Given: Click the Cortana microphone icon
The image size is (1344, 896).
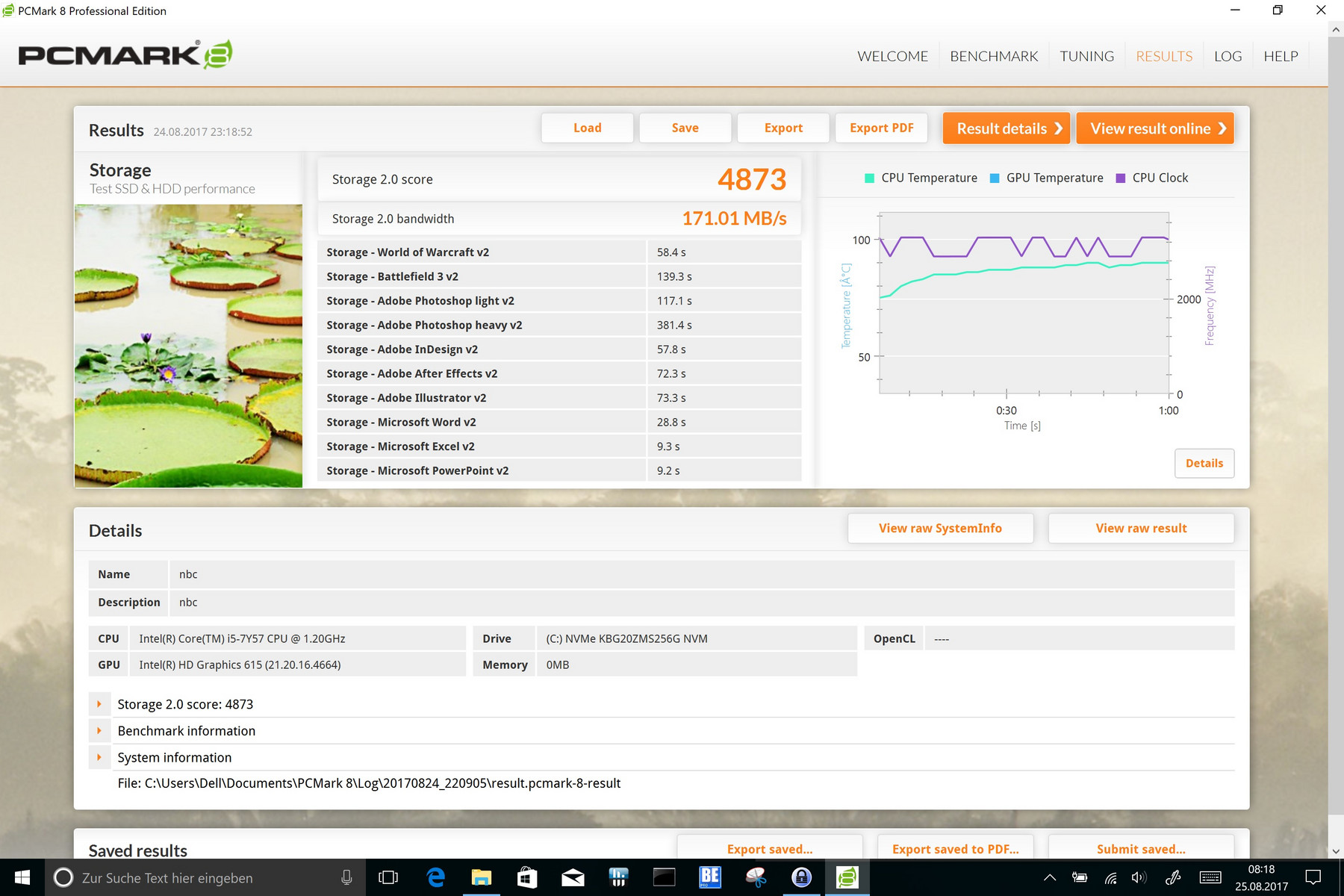Looking at the screenshot, I should coord(346,877).
